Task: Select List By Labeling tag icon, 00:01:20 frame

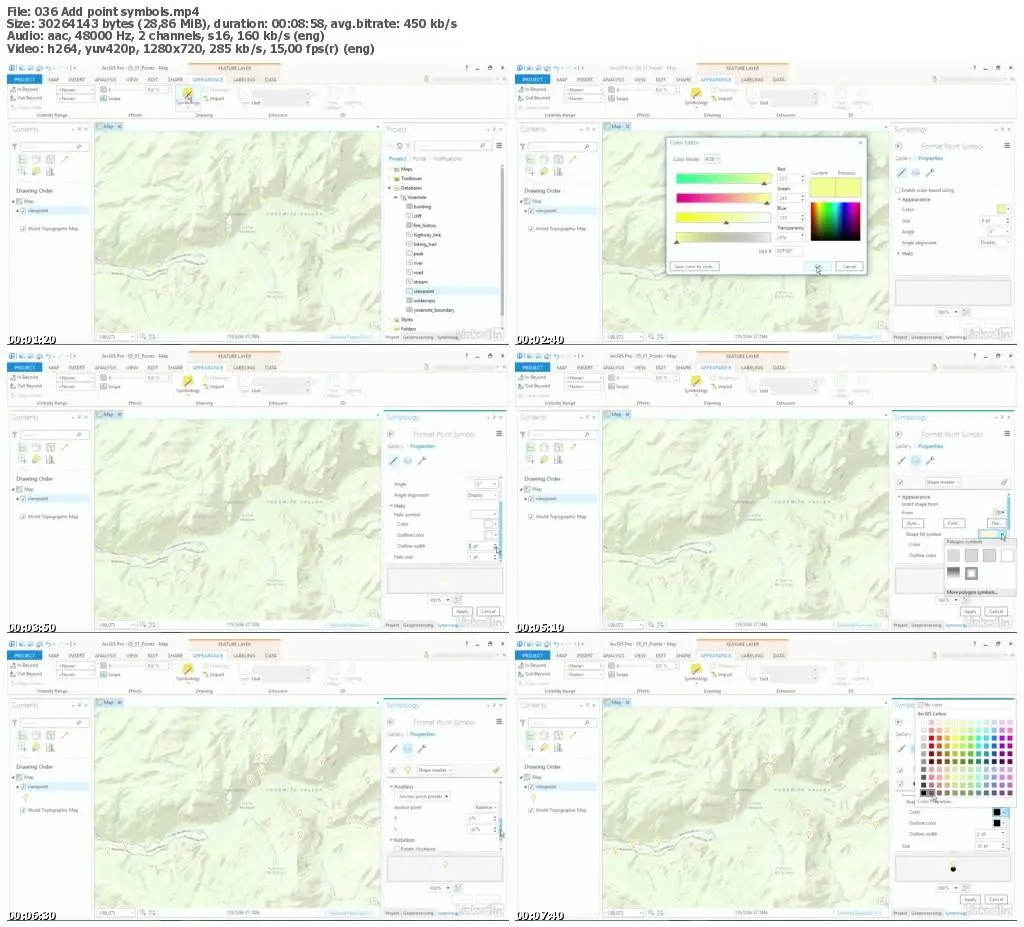Action: [x=37, y=171]
